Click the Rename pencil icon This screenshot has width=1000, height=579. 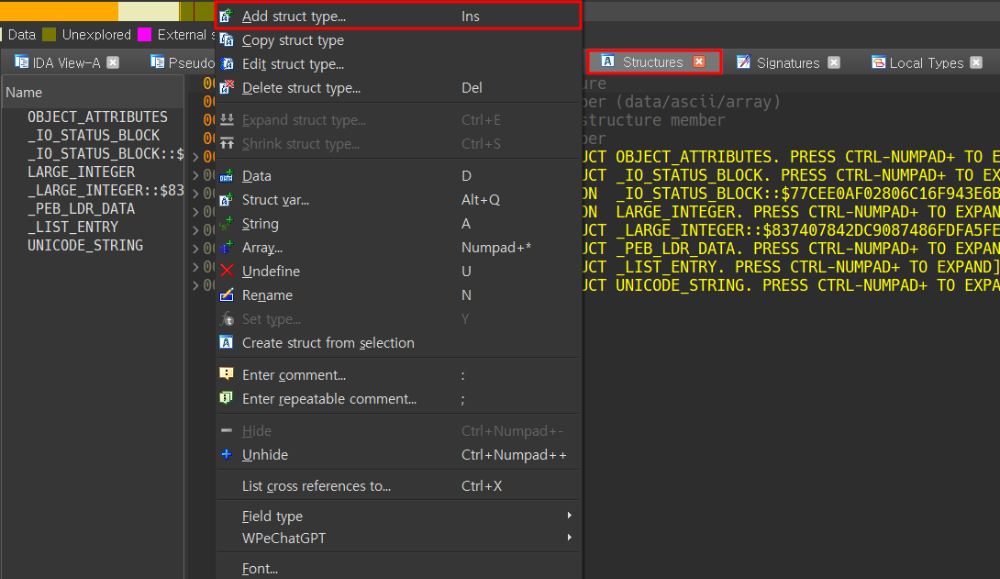pyautogui.click(x=226, y=295)
